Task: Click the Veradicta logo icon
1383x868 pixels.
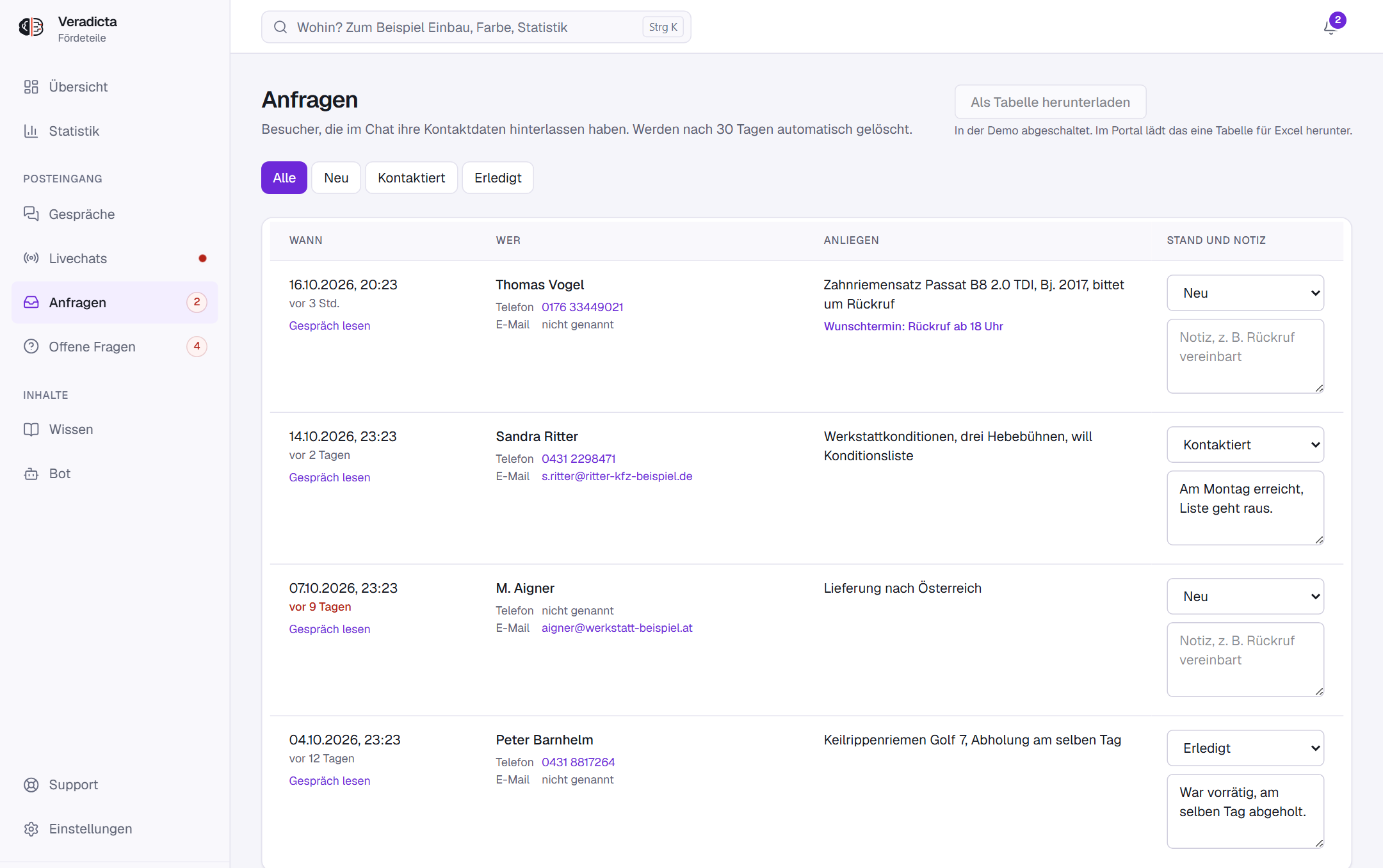Action: 31,27
